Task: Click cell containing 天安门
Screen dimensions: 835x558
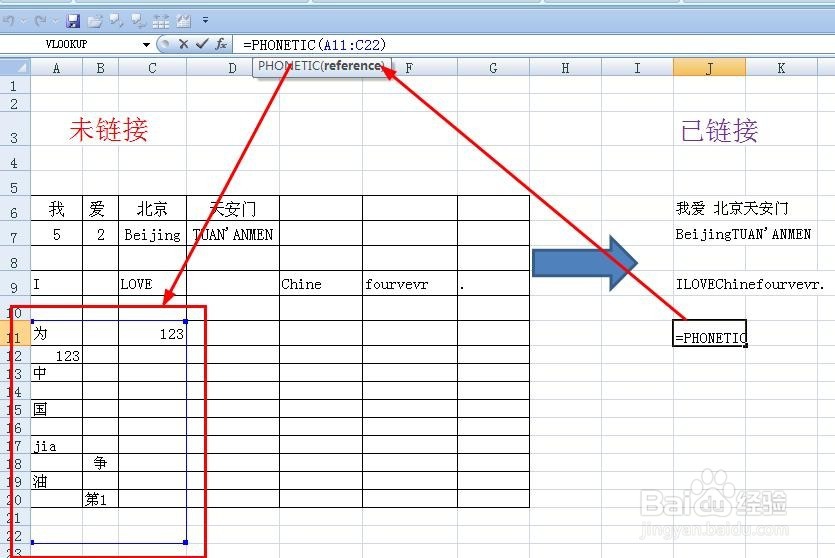Action: (233, 208)
